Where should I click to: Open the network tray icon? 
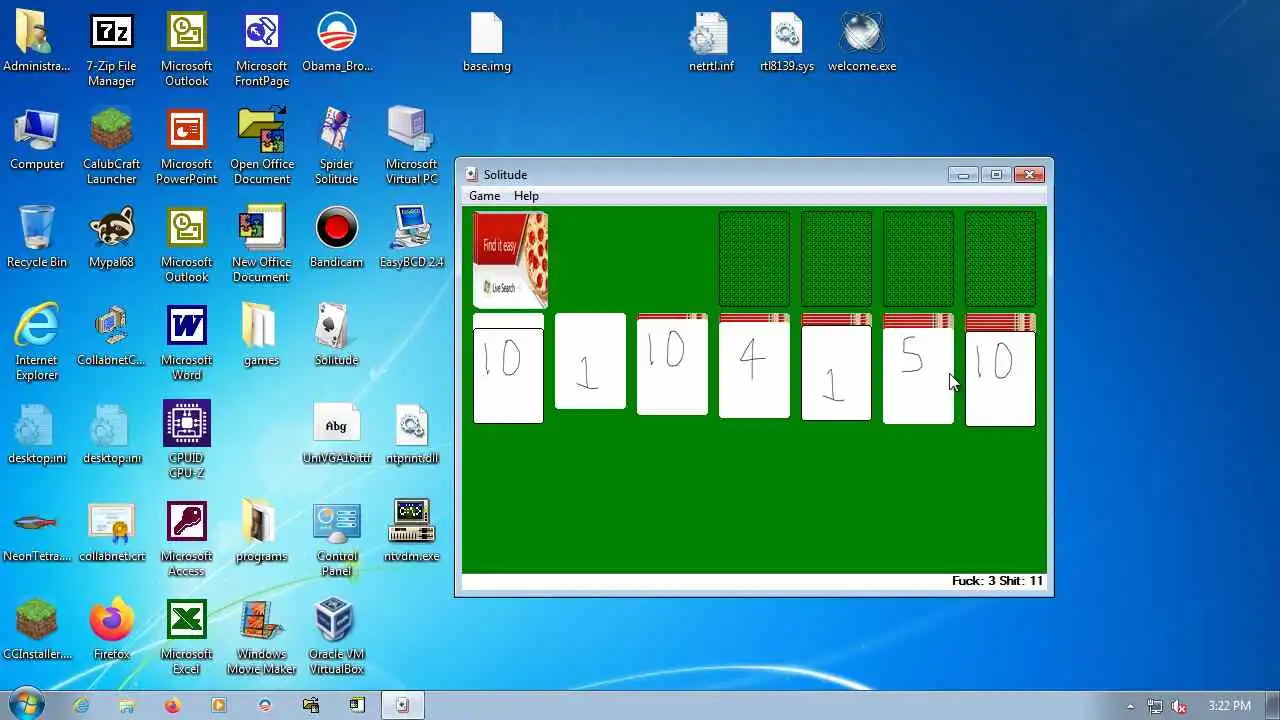(1155, 706)
